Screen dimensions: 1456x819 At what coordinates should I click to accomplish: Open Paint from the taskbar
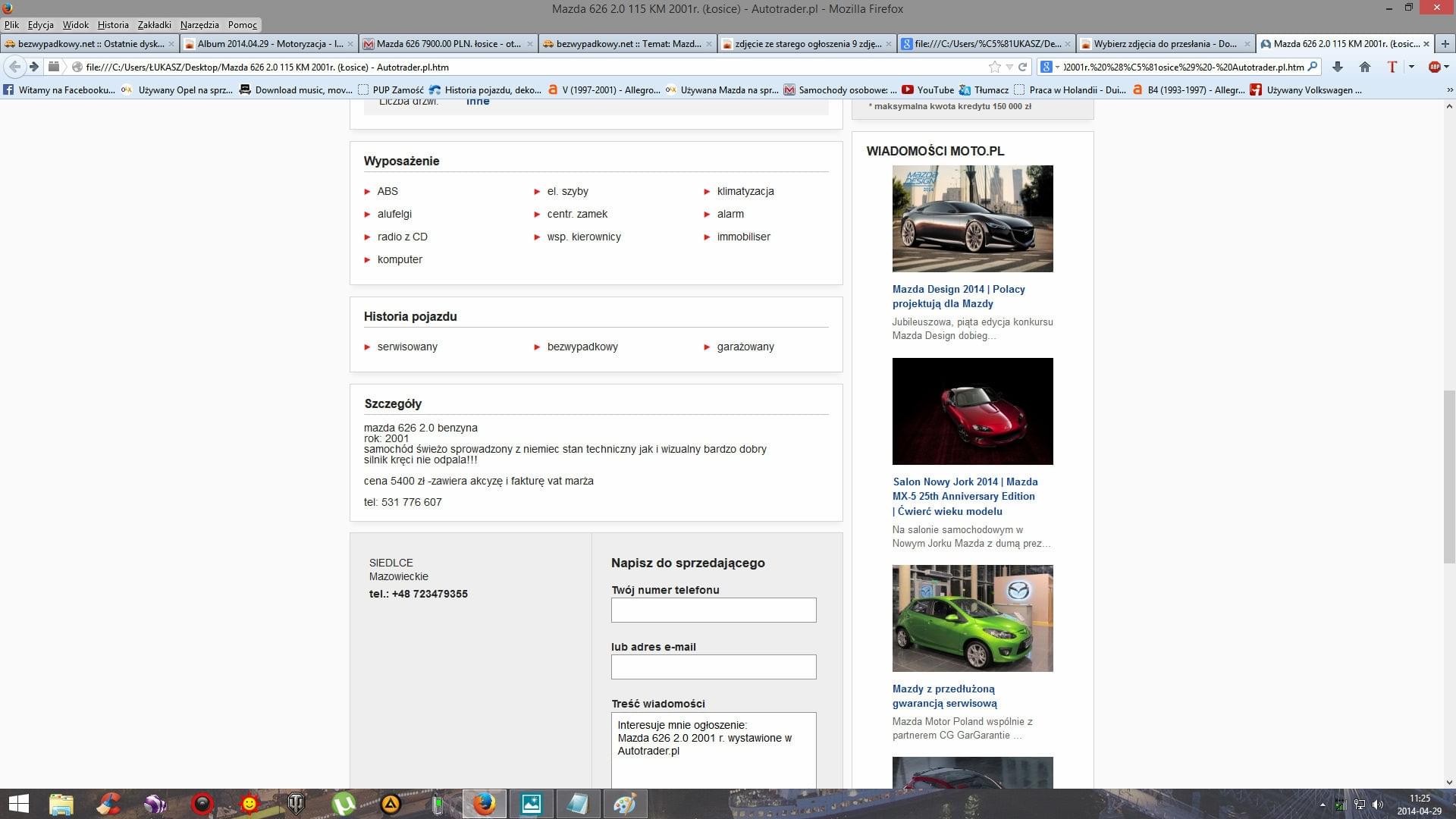(x=625, y=804)
